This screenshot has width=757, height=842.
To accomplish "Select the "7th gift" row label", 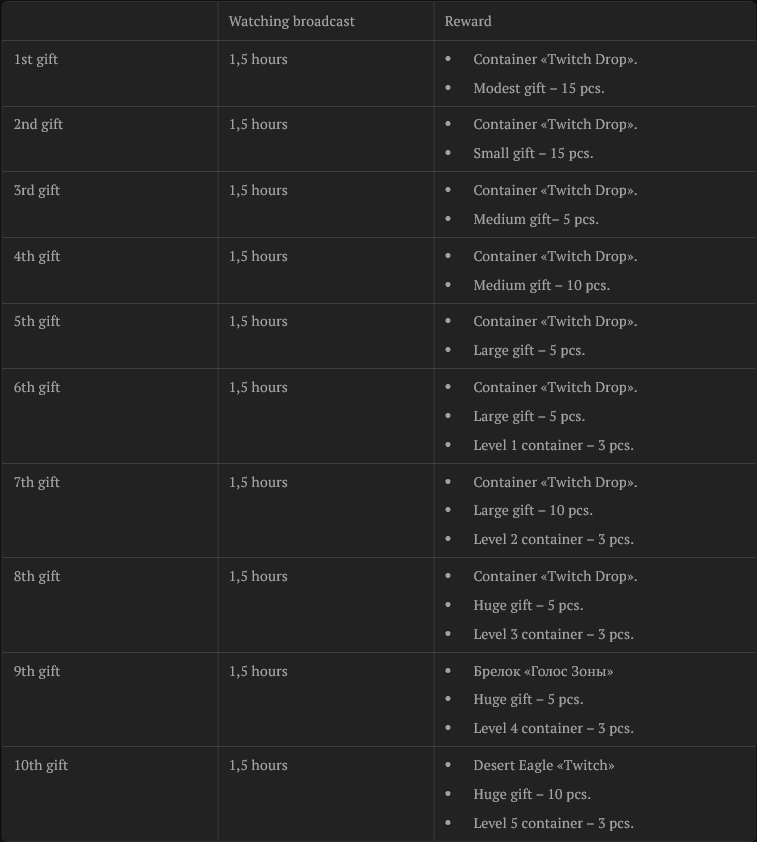I will [x=37, y=482].
